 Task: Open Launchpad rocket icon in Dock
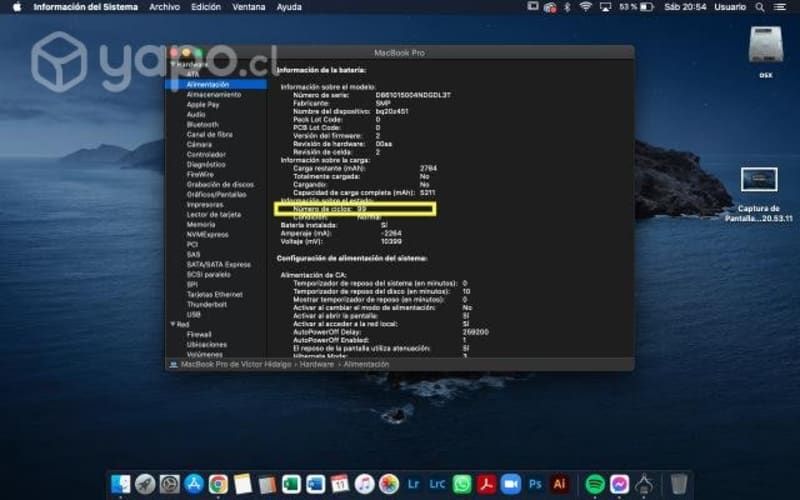tap(145, 484)
